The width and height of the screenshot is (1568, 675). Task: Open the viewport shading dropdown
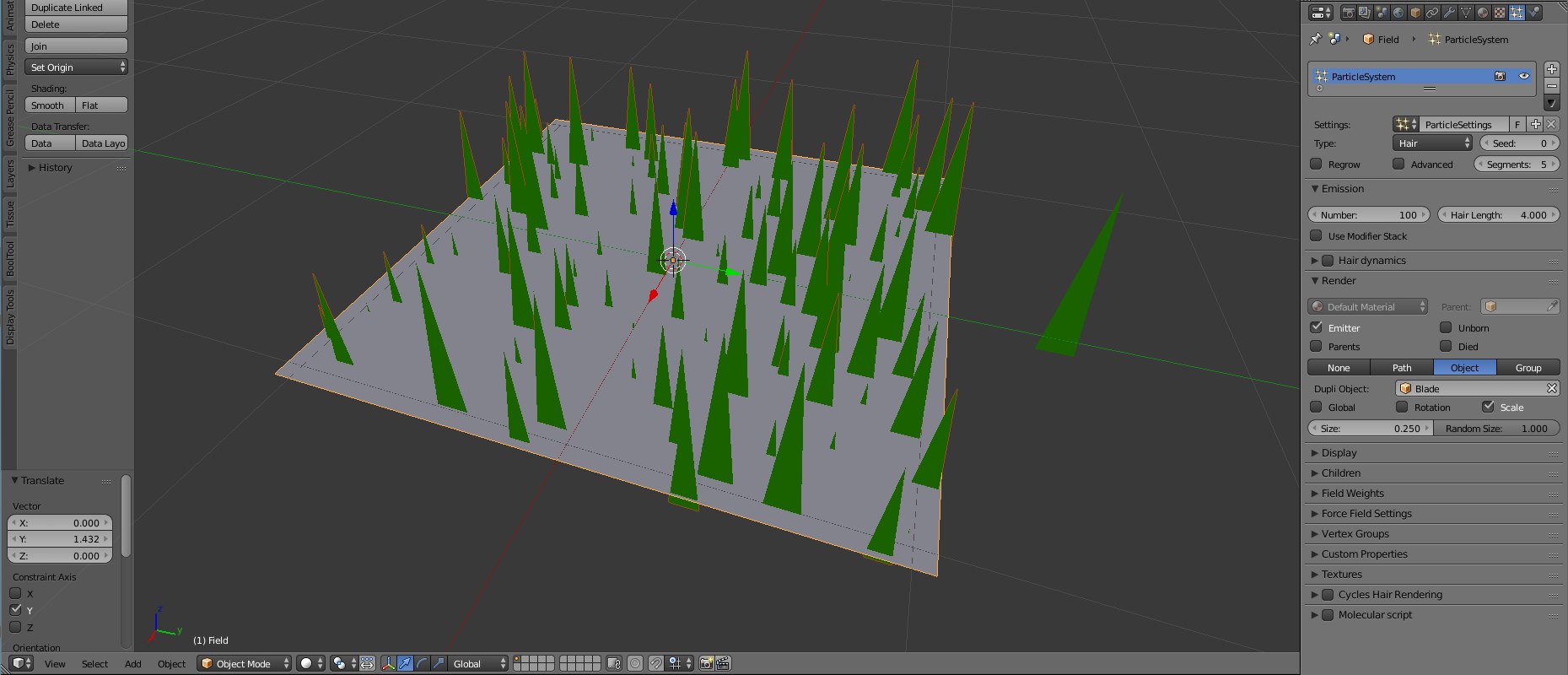311,663
